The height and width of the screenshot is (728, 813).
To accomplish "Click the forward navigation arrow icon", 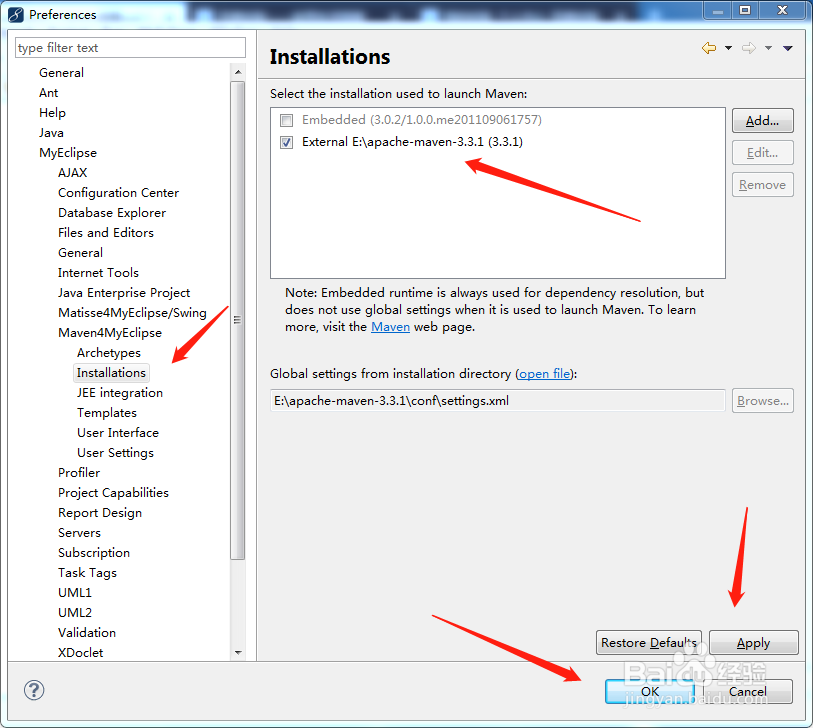I will tap(749, 48).
